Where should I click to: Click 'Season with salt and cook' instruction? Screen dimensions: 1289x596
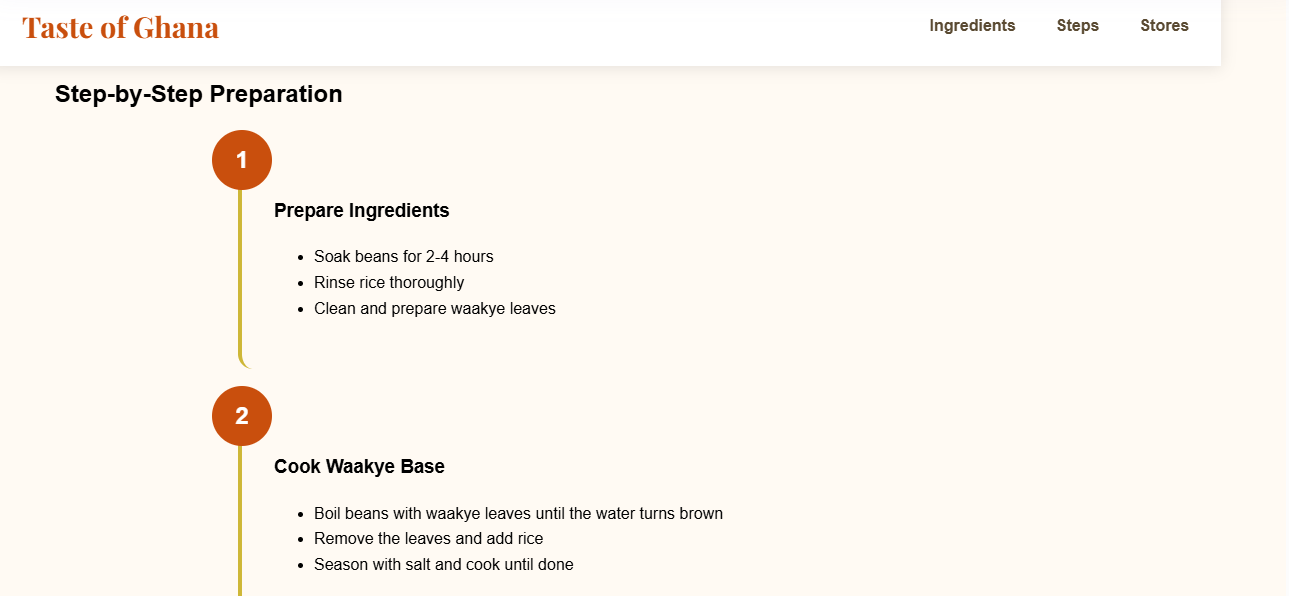444,564
